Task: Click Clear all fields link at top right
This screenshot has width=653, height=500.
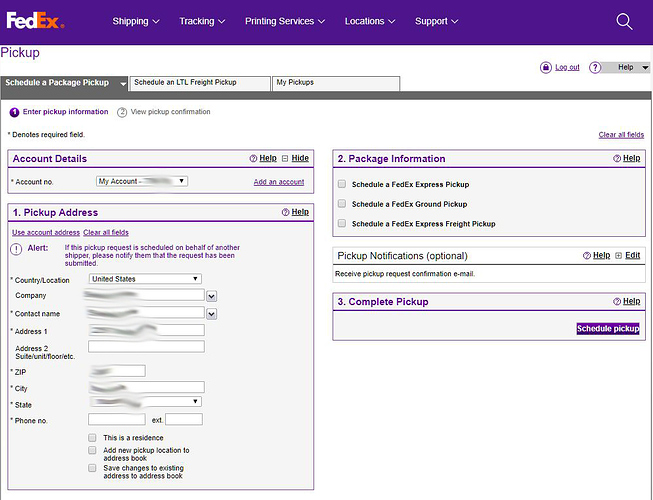Action: pyautogui.click(x=621, y=134)
